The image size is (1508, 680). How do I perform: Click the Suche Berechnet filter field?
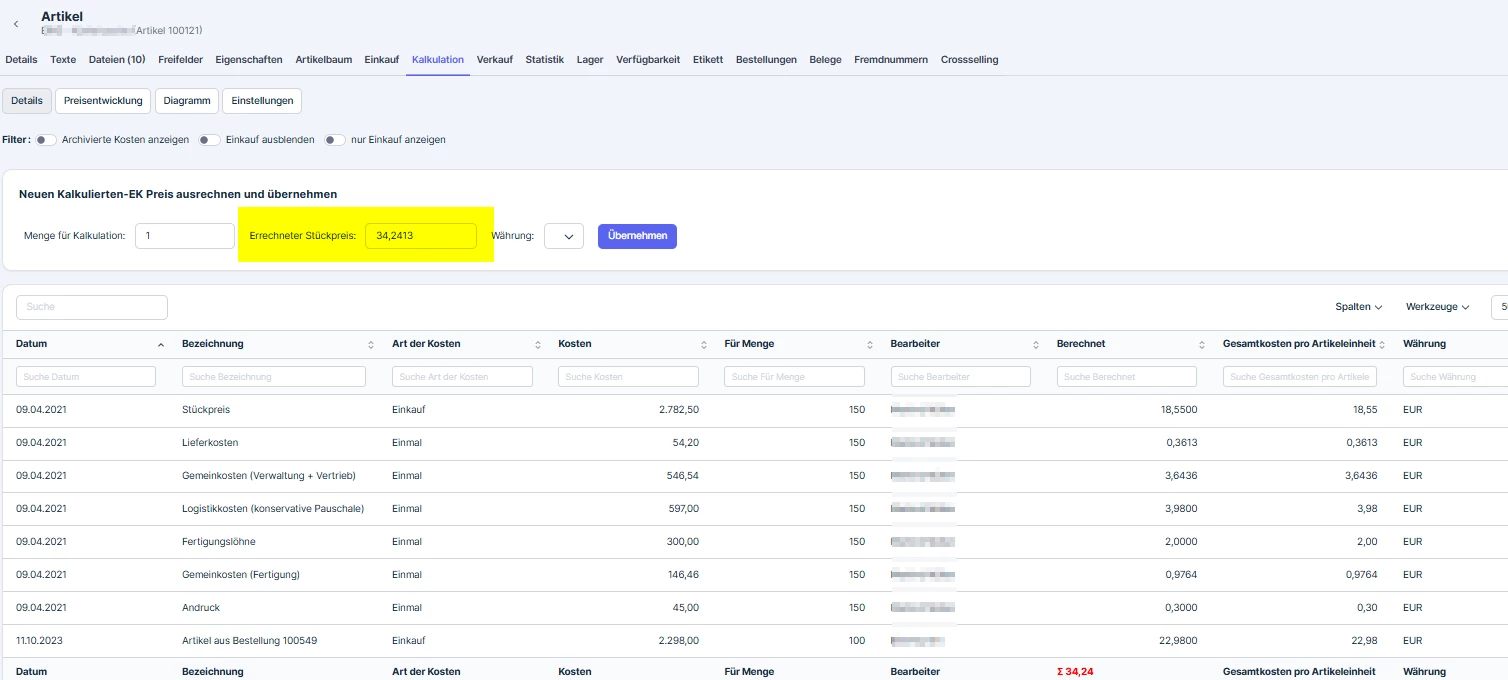1126,376
